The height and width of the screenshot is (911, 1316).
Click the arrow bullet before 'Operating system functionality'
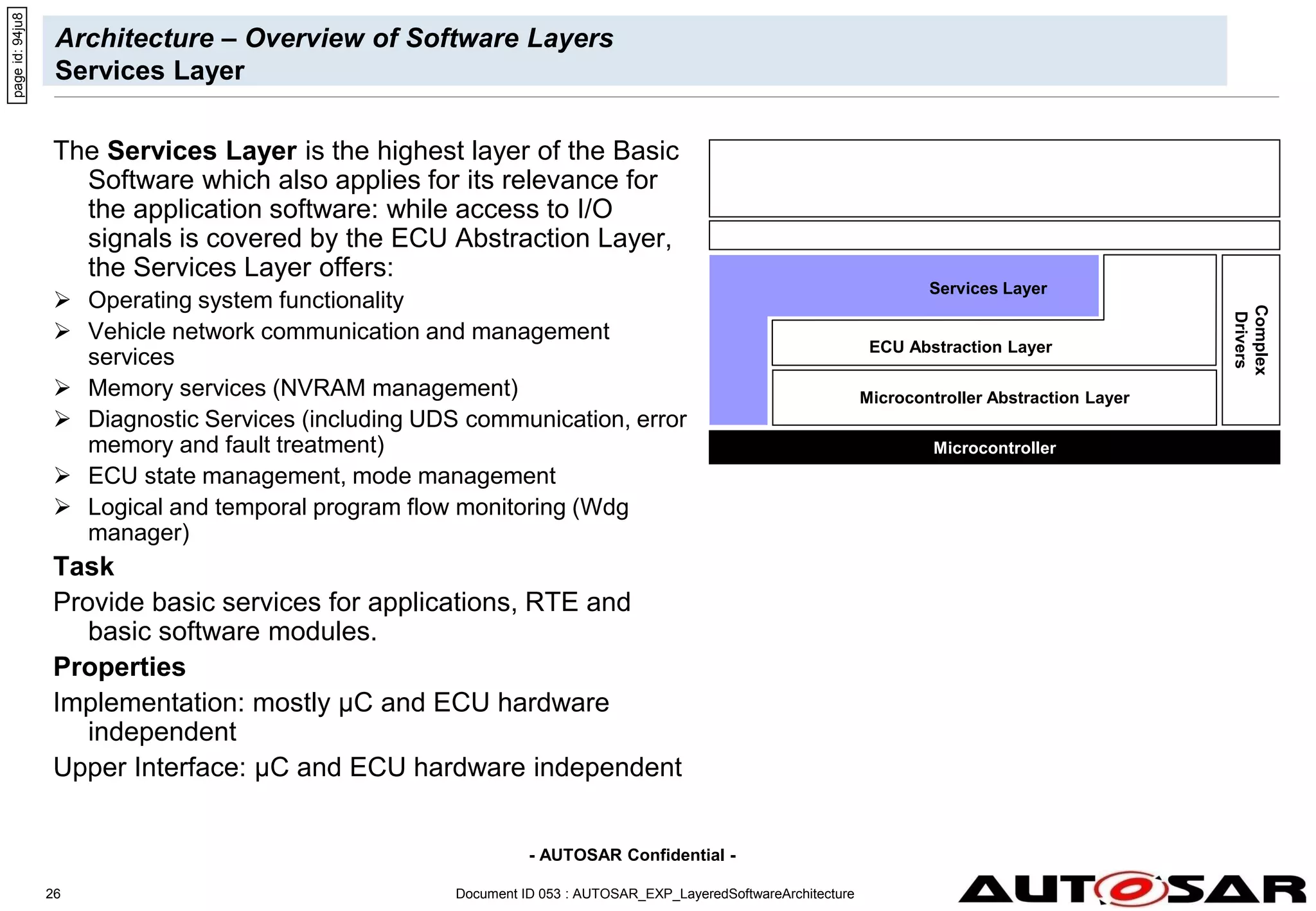(x=62, y=299)
